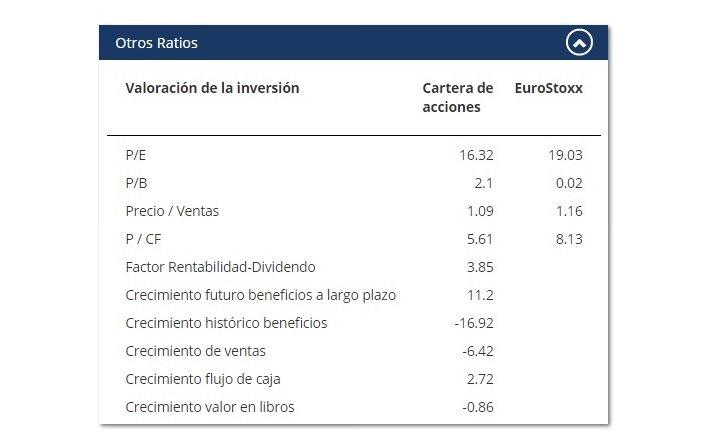Click the Precio / Ventas label
This screenshot has height=440, width=721.
point(172,211)
